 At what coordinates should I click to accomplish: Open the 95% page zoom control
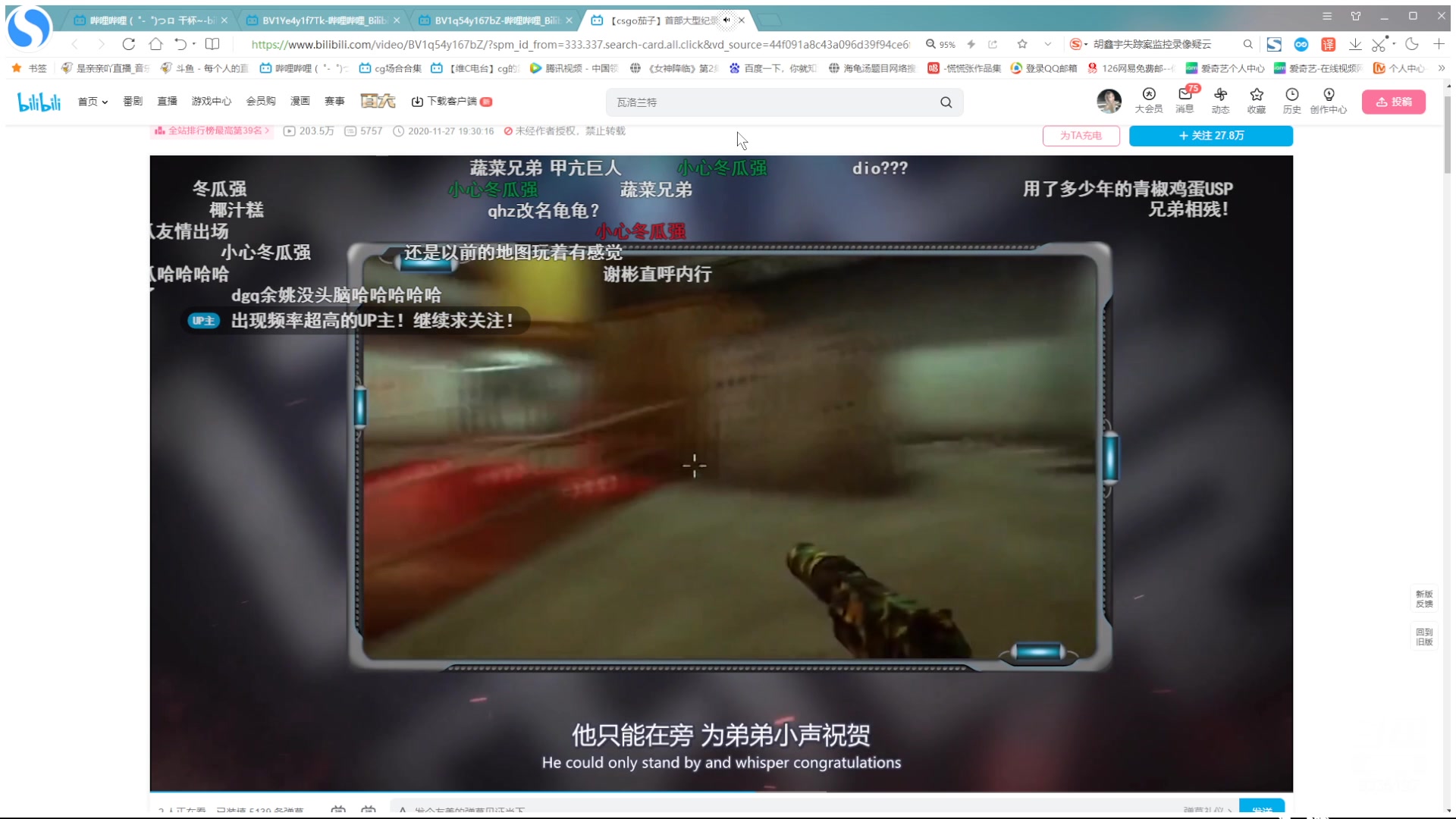pos(940,44)
